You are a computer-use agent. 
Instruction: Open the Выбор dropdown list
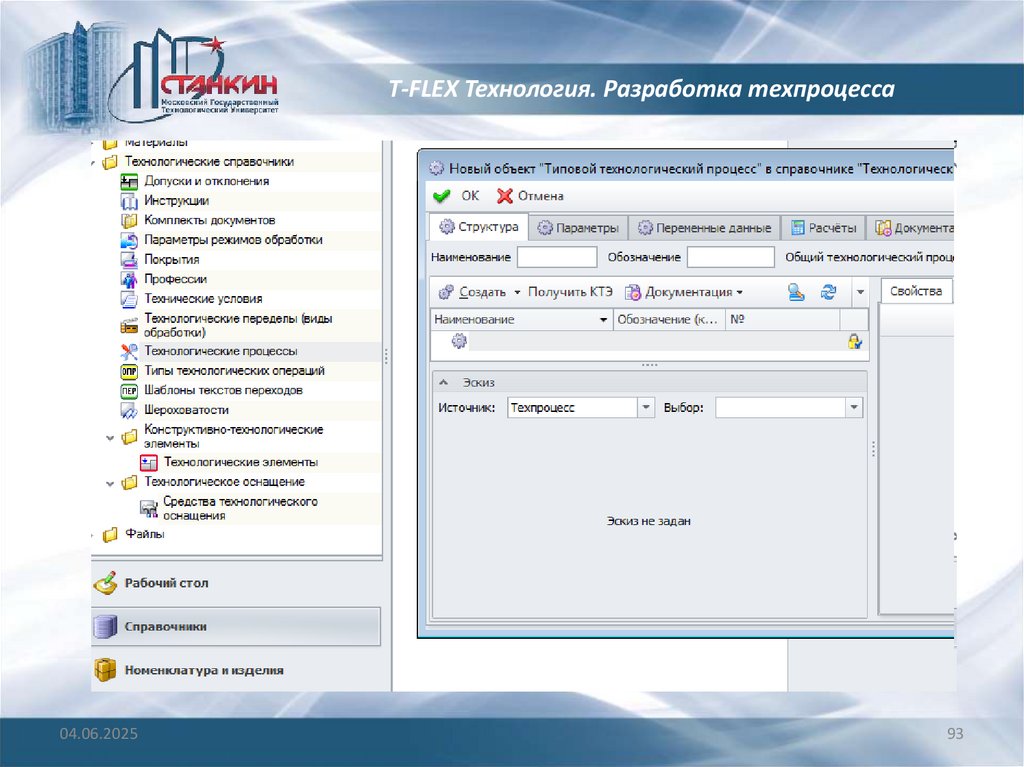point(854,408)
